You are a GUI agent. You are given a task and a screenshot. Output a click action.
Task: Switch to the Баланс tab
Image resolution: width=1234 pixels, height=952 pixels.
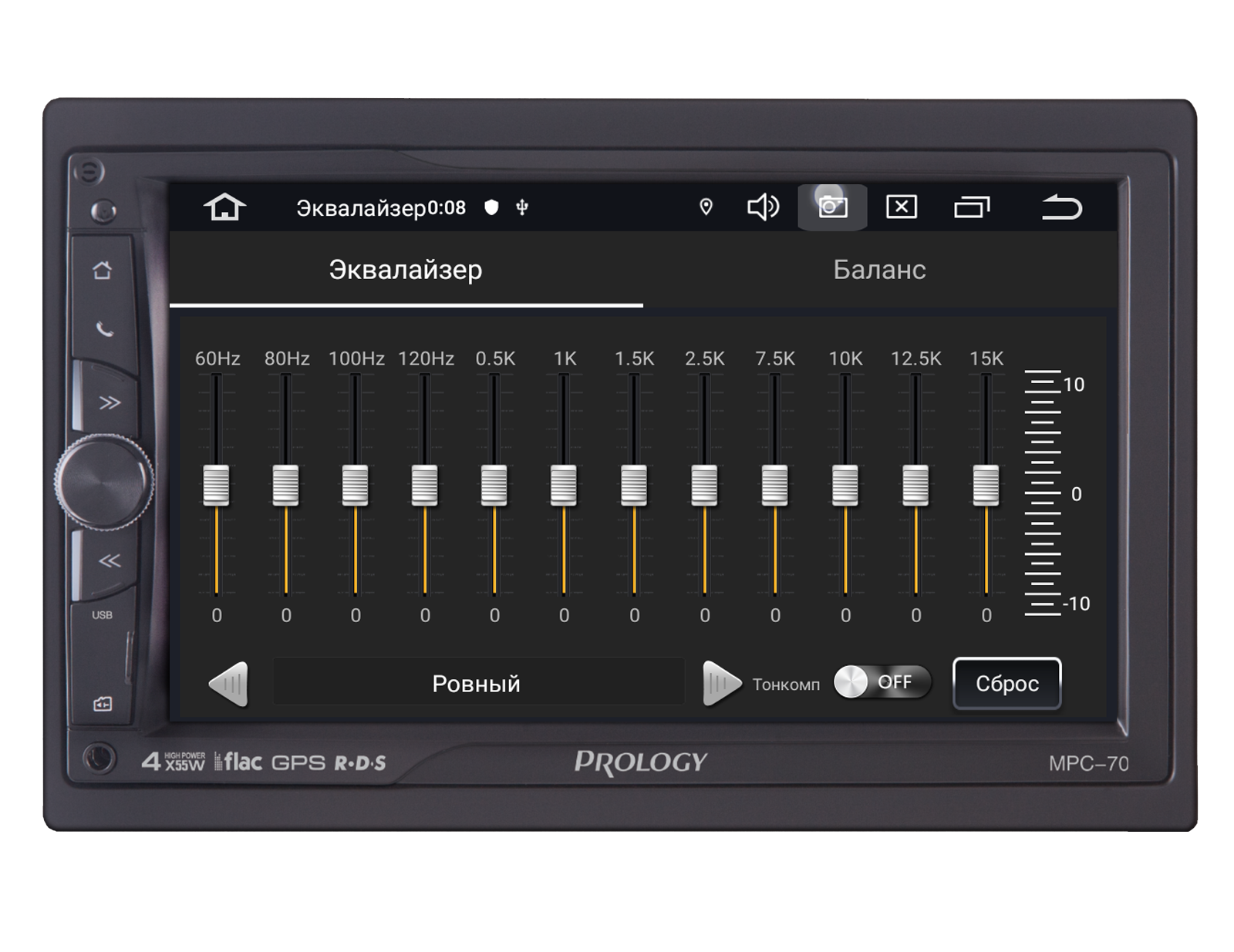point(879,270)
